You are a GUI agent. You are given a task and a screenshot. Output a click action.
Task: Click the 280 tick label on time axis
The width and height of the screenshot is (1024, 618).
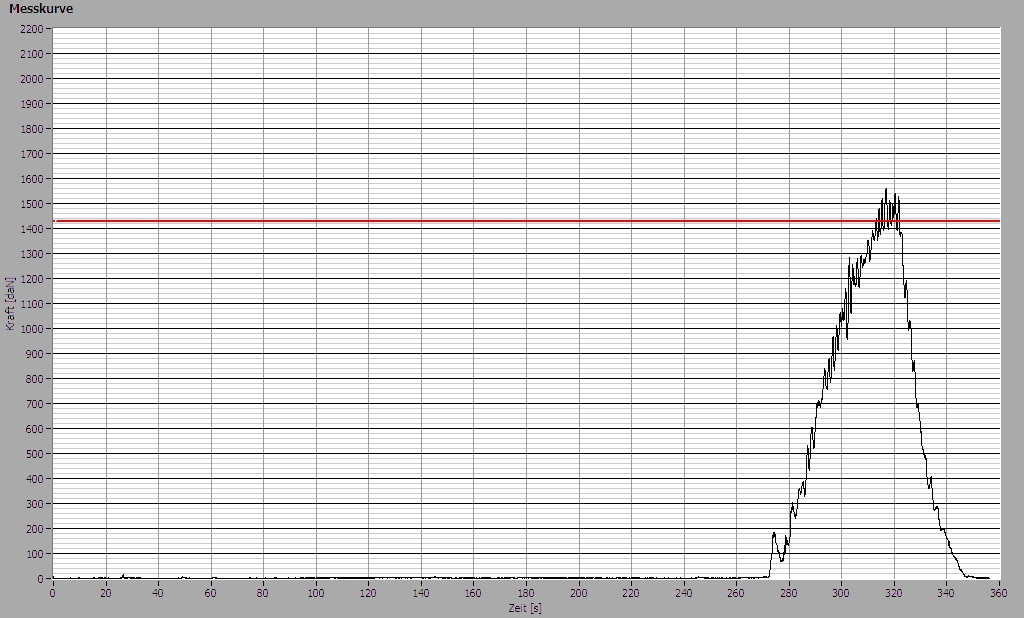[x=789, y=593]
